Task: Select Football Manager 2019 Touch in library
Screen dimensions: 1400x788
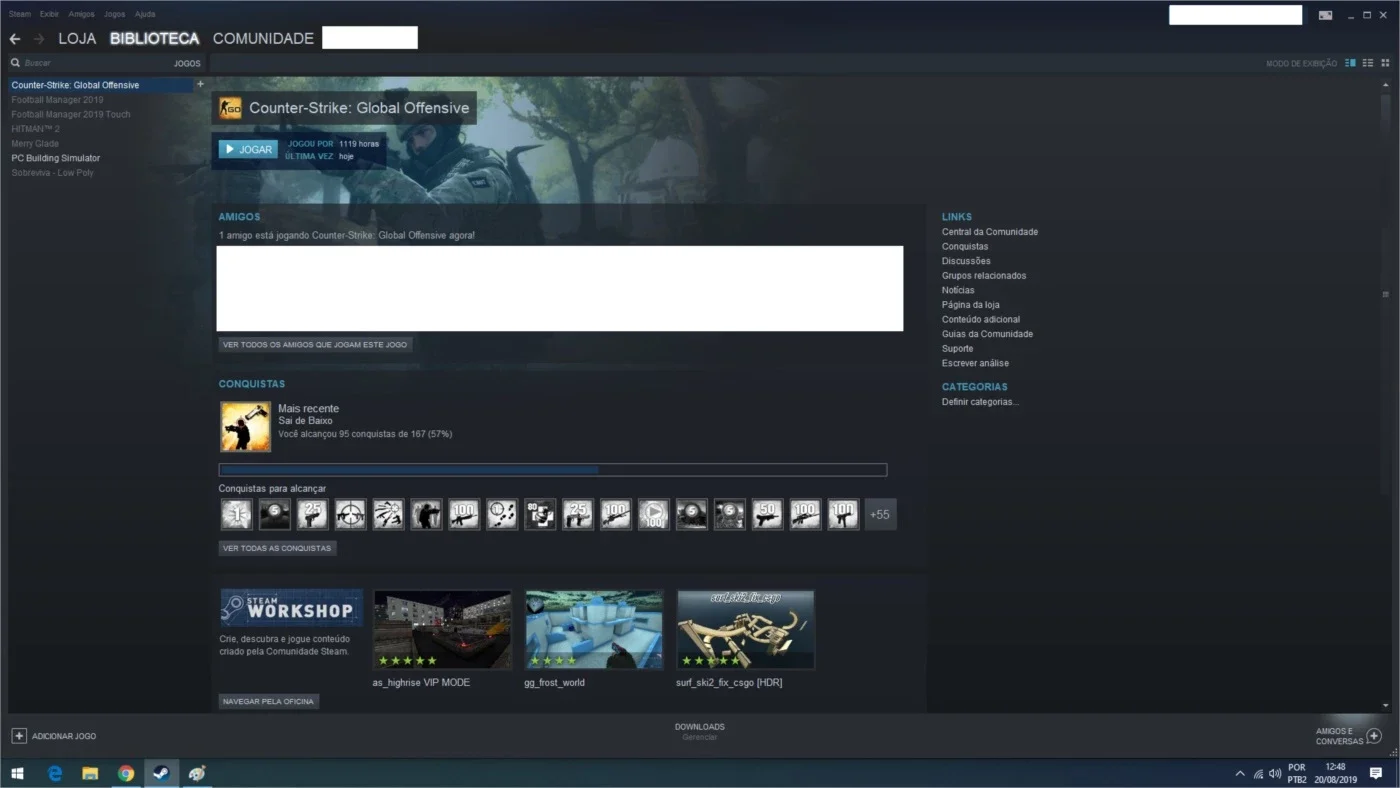Action: (71, 114)
